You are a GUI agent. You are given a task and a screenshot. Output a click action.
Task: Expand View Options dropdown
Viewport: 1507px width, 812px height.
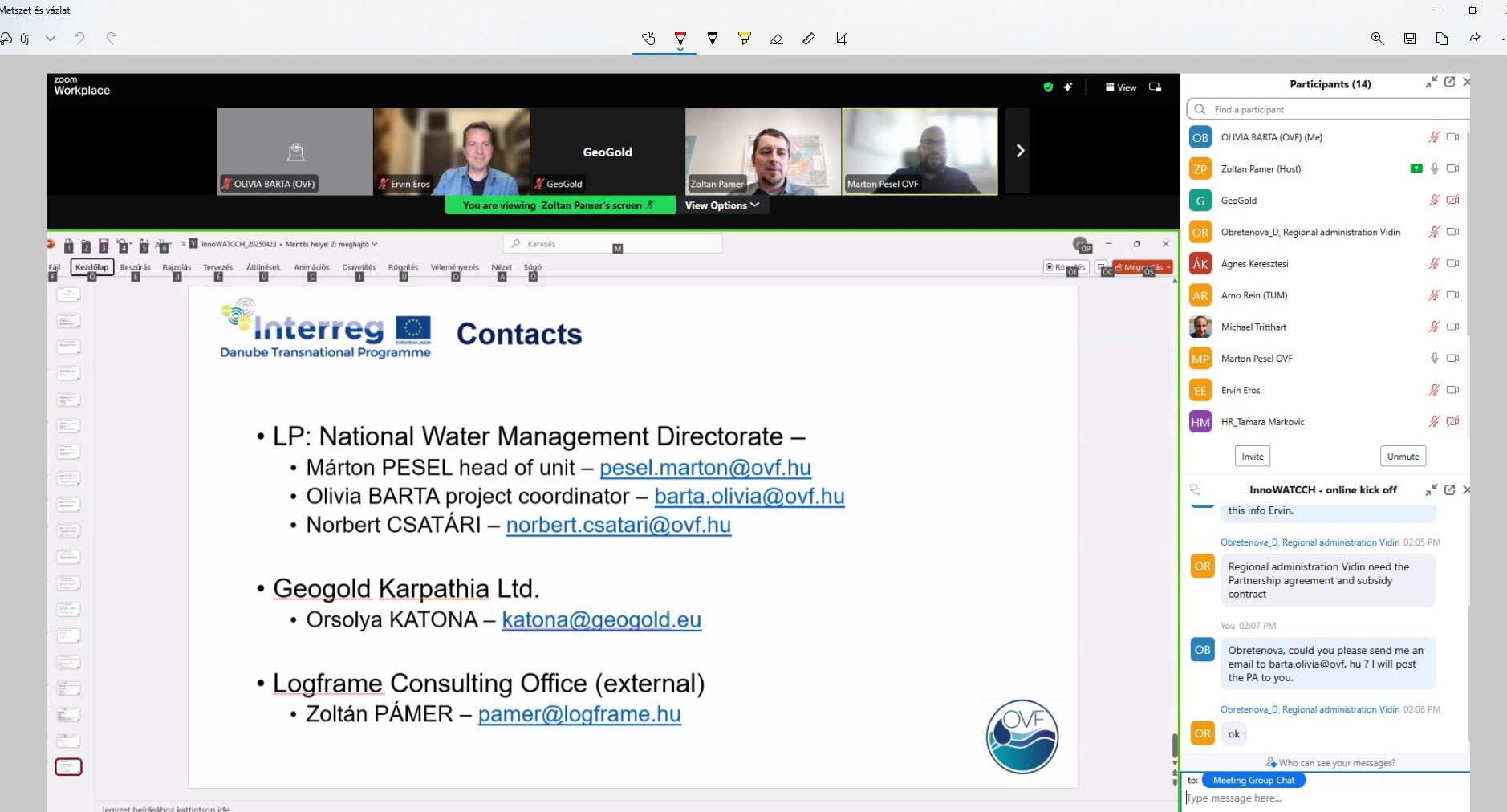[721, 205]
